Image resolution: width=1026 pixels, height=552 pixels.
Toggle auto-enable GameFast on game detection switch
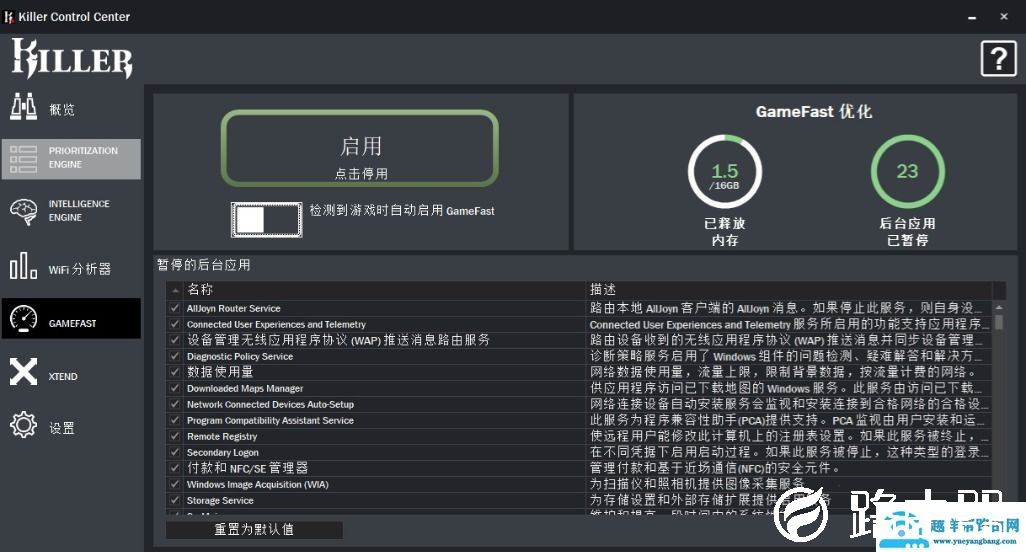[267, 220]
